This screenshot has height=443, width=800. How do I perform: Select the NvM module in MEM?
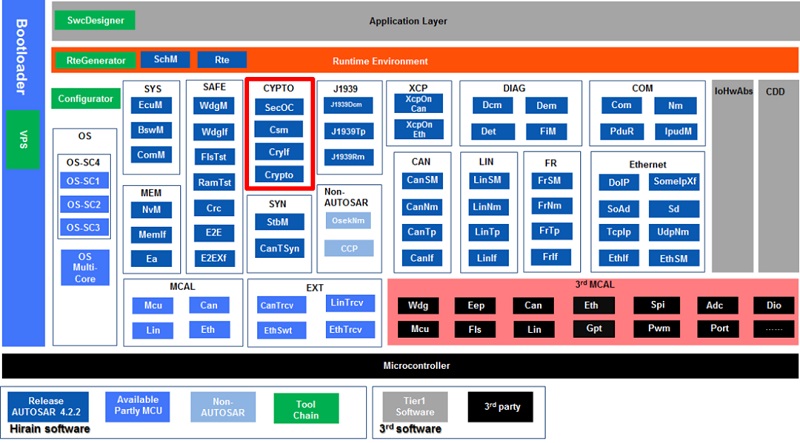click(x=151, y=210)
